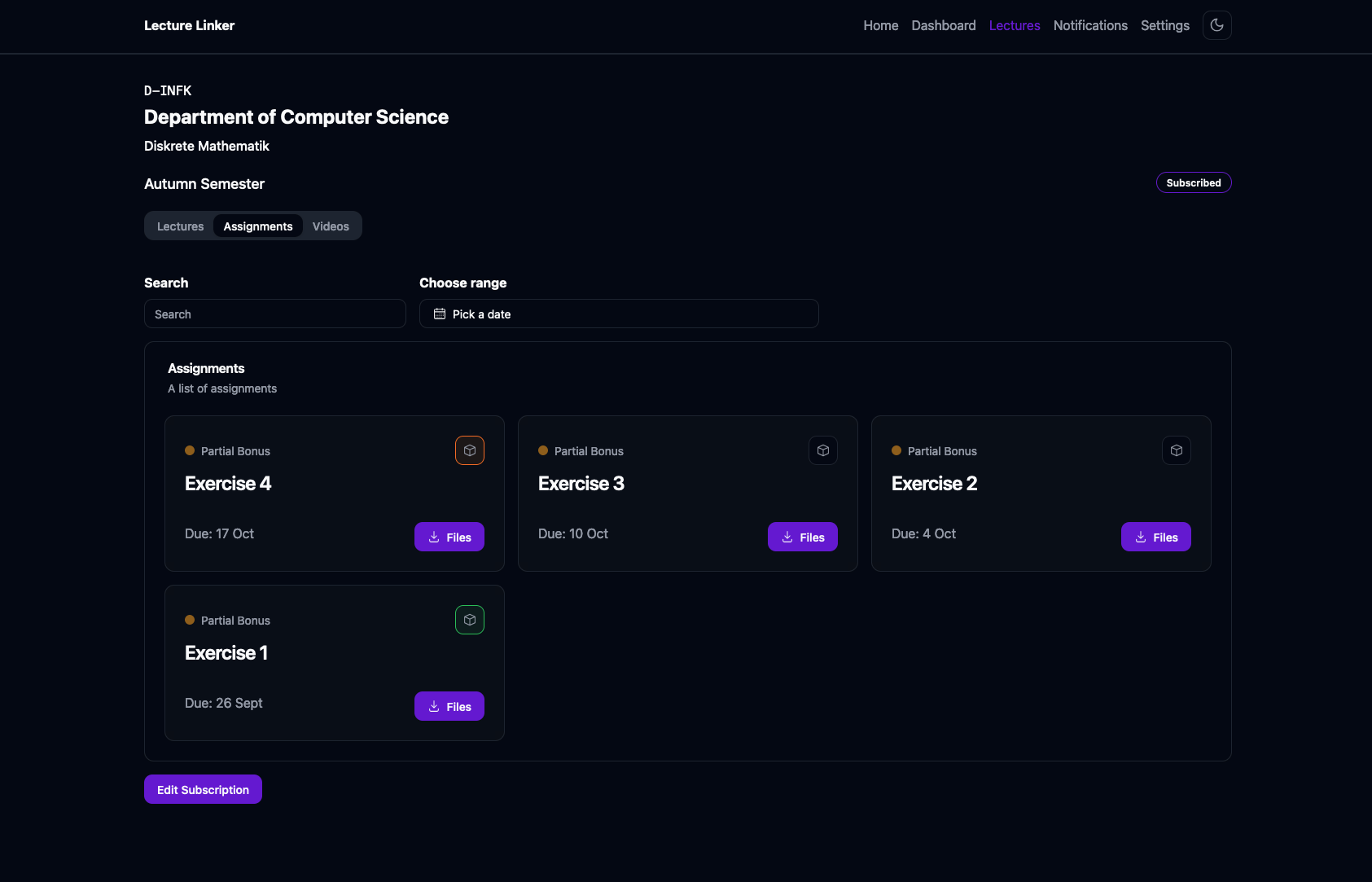The height and width of the screenshot is (882, 1372).
Task: Click the cube icon on Exercise 4 card
Action: (x=470, y=450)
